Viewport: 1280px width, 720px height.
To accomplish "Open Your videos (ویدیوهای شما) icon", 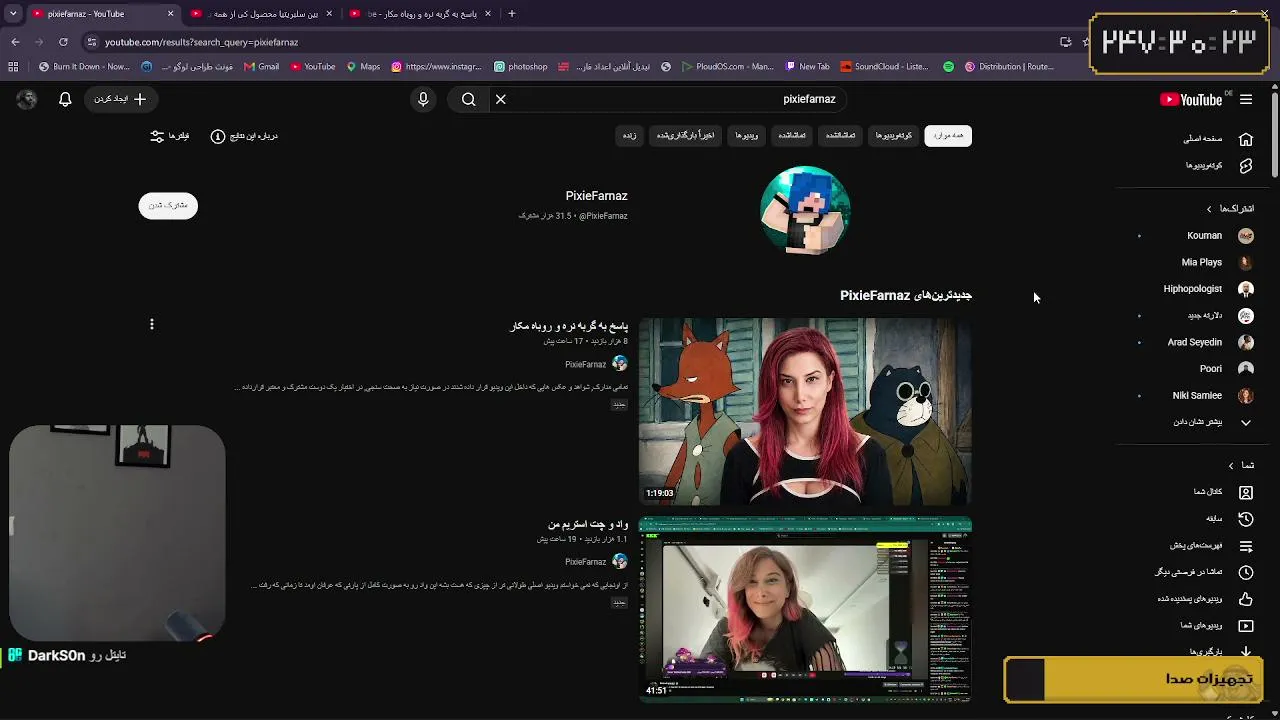I will pyautogui.click(x=1245, y=626).
